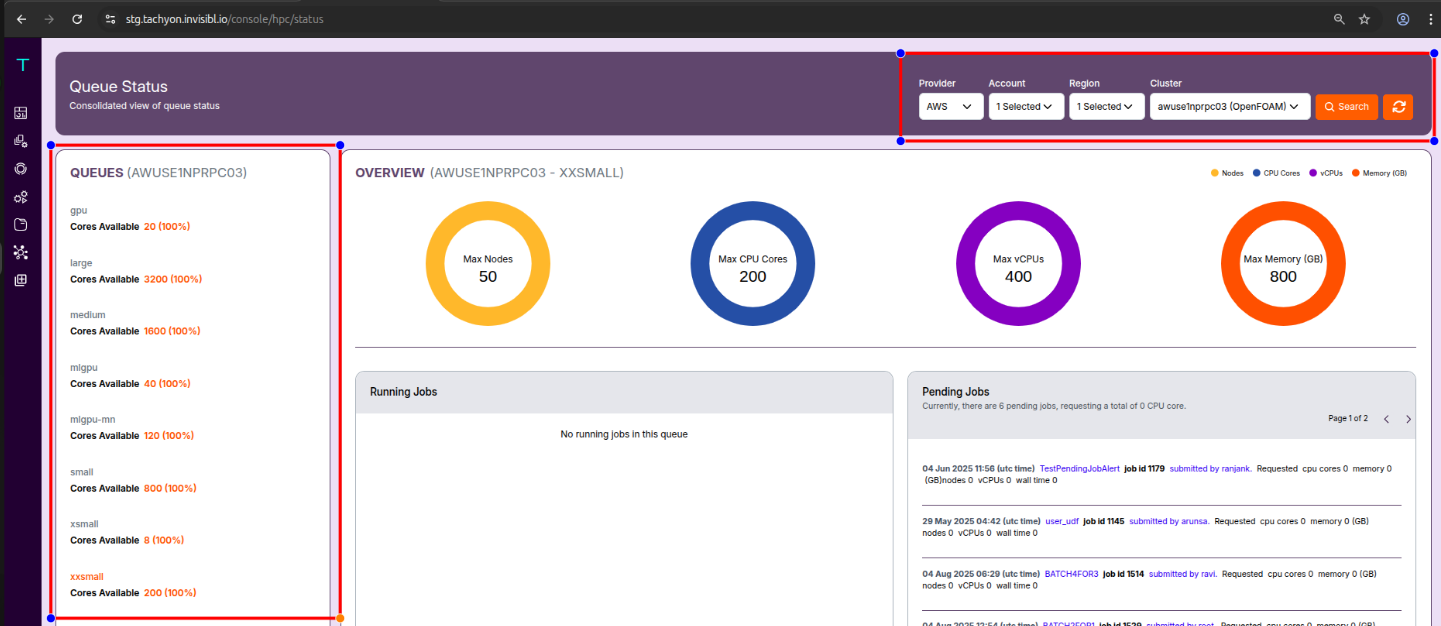This screenshot has width=1441, height=626.
Task: Open the user_udf job link
Action: click(1061, 521)
